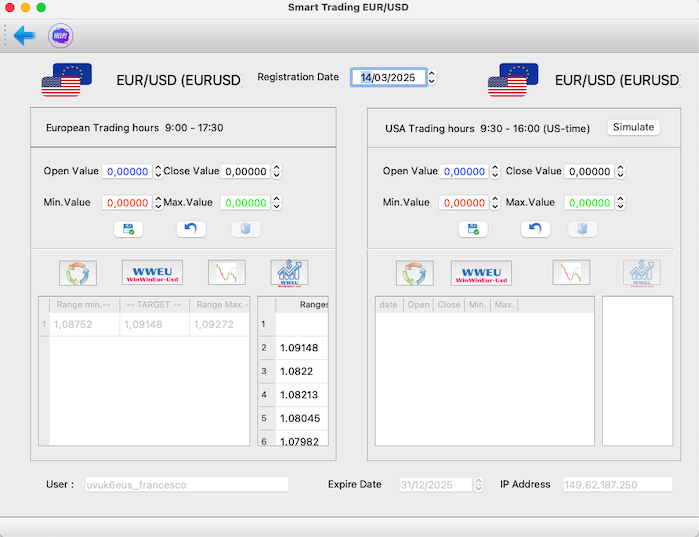Save the European trading values
This screenshot has width=699, height=537.
128,229
